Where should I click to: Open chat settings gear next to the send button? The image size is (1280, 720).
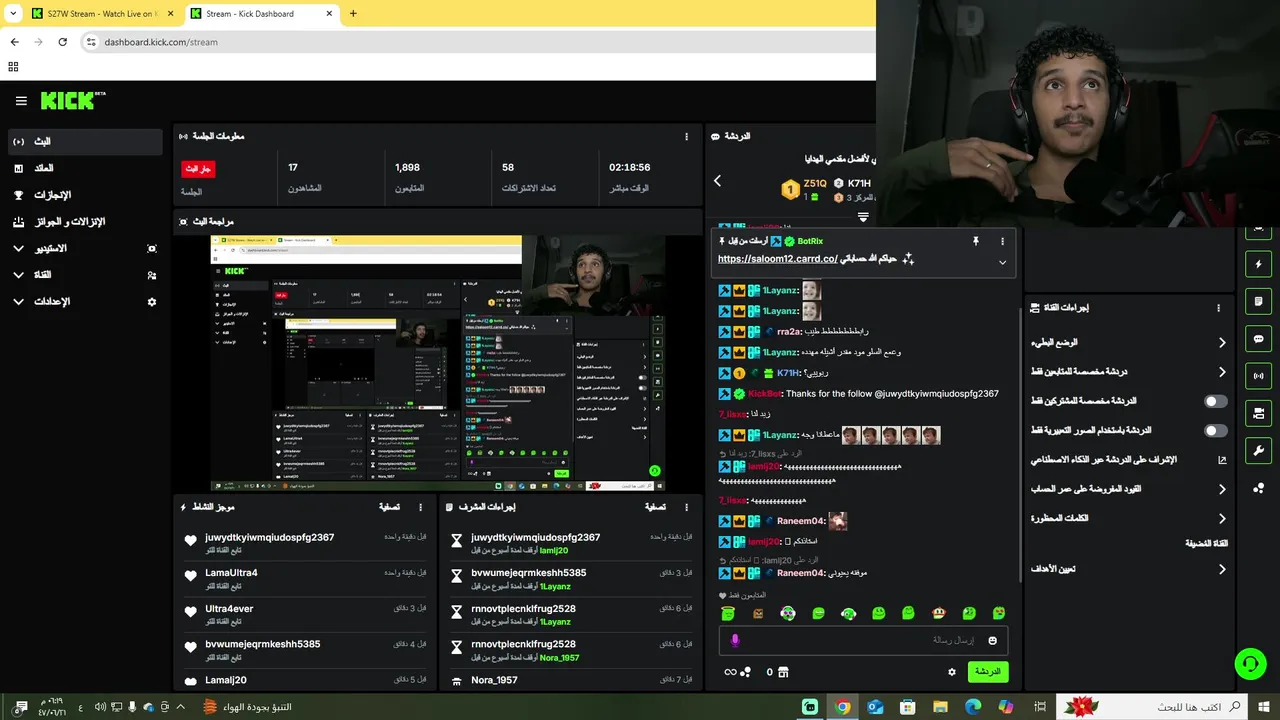[952, 672]
